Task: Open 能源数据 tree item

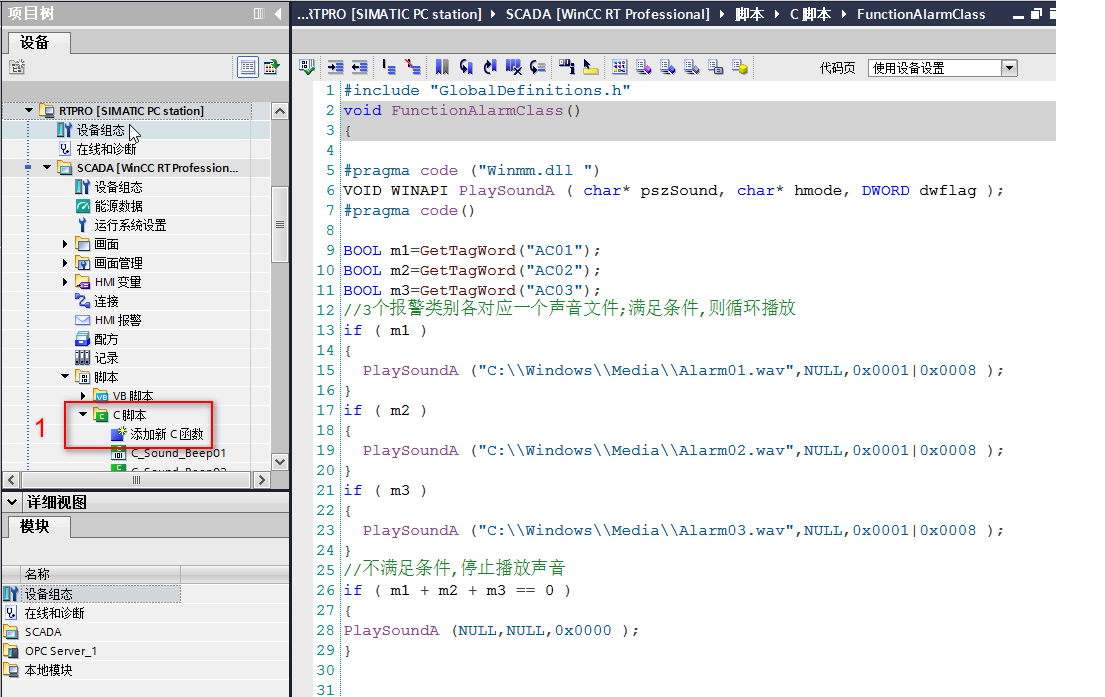Action: (x=118, y=206)
